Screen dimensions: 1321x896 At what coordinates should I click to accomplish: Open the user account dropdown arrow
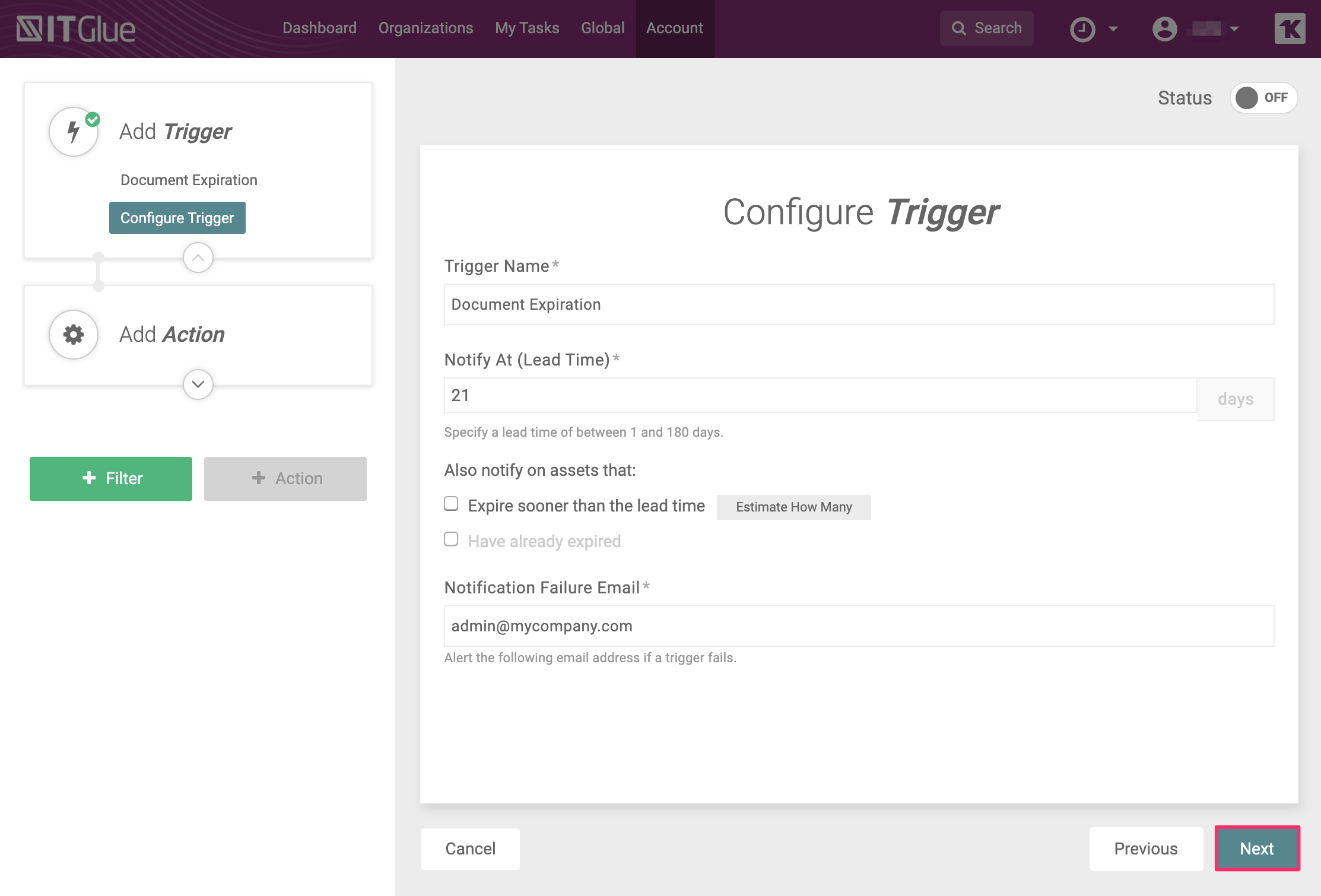tap(1234, 28)
